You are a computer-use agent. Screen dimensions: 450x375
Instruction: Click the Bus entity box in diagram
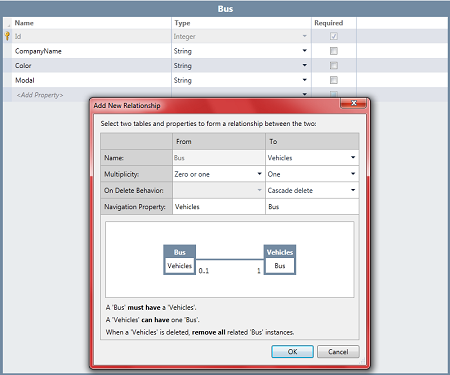(179, 260)
